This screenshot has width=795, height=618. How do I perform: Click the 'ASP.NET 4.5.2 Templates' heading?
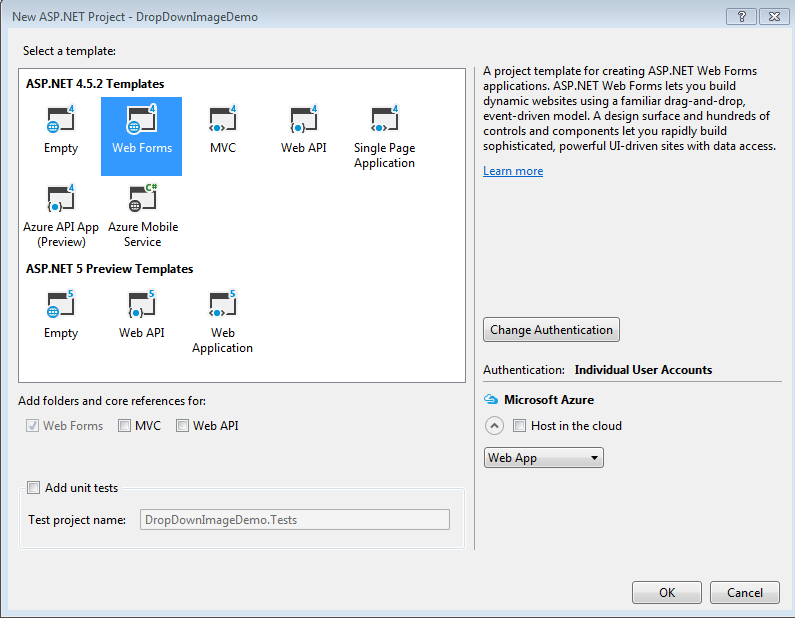coord(95,84)
